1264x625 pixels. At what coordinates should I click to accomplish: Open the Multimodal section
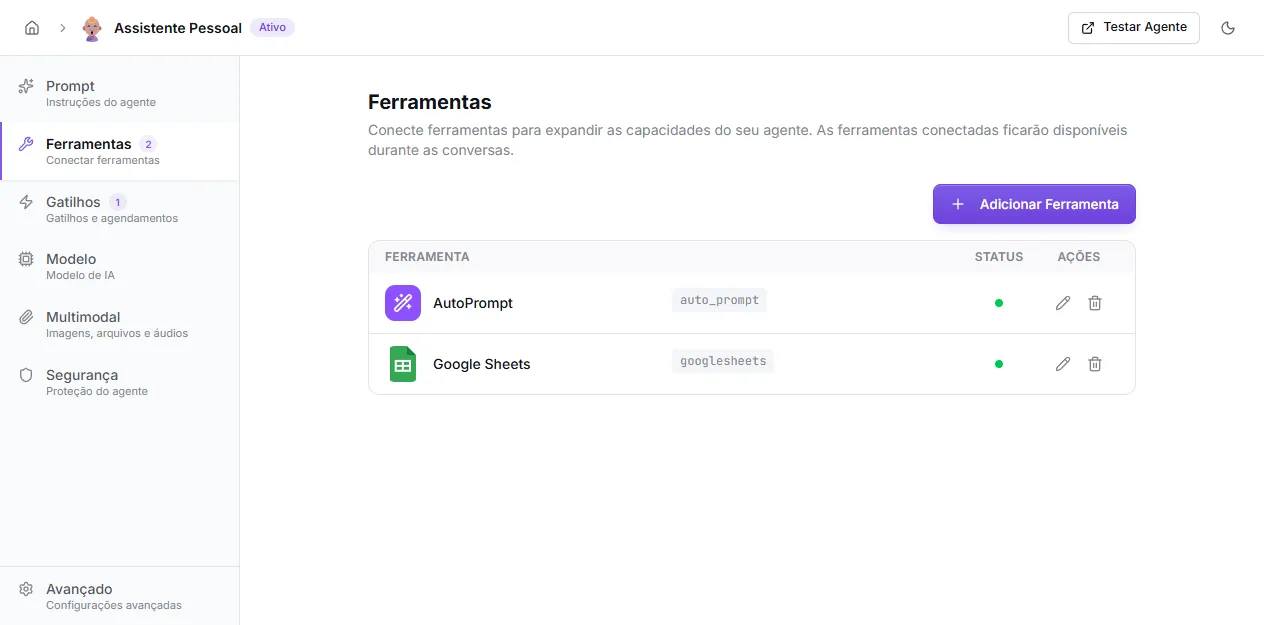(119, 325)
